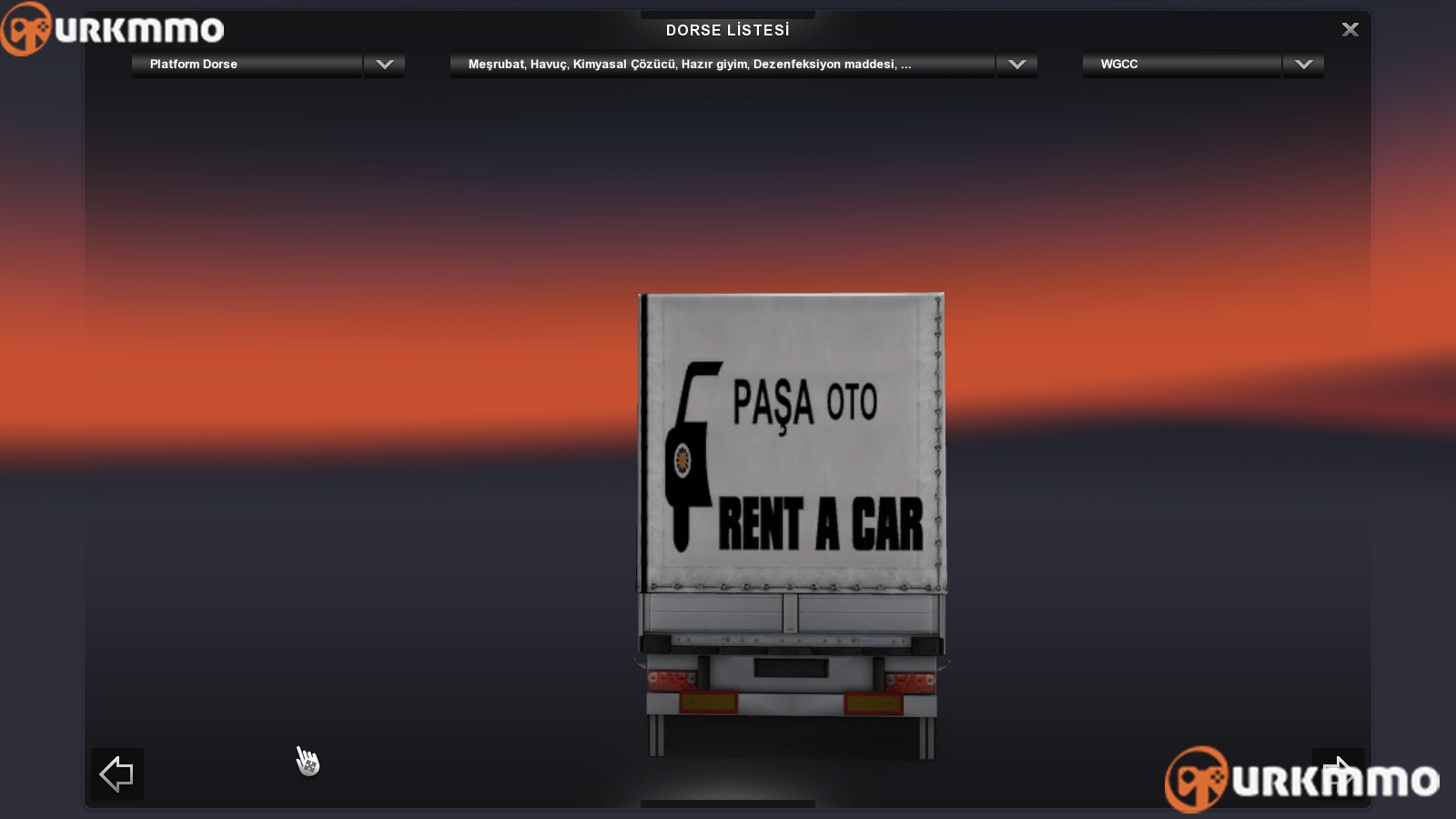This screenshot has width=1456, height=819.
Task: Click the Paşa Oto Rent A Car trailer preview
Action: click(x=791, y=525)
